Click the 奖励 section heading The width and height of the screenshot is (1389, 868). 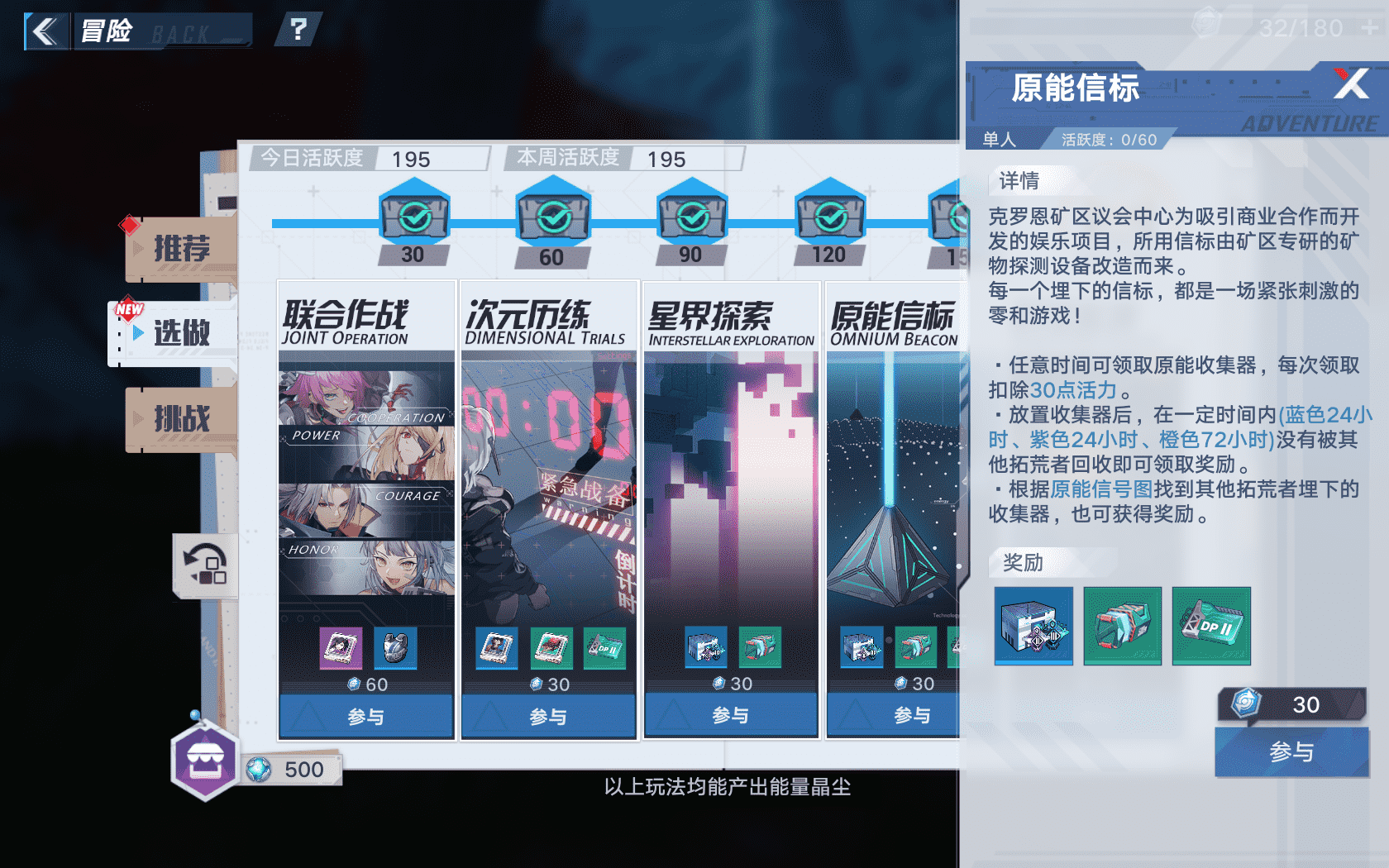coord(1023,563)
